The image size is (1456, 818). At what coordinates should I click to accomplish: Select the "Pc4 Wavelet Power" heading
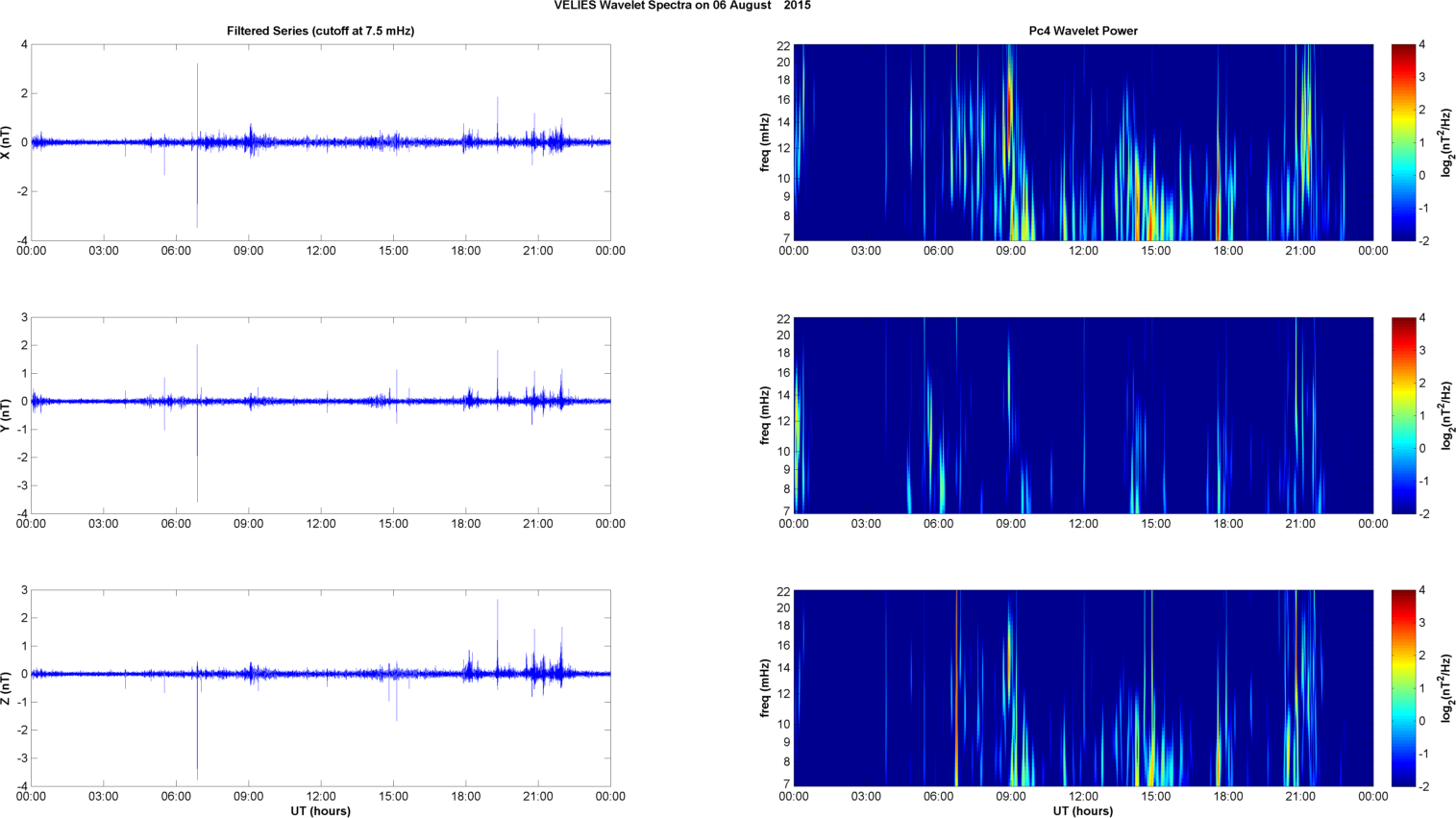(x=1083, y=31)
